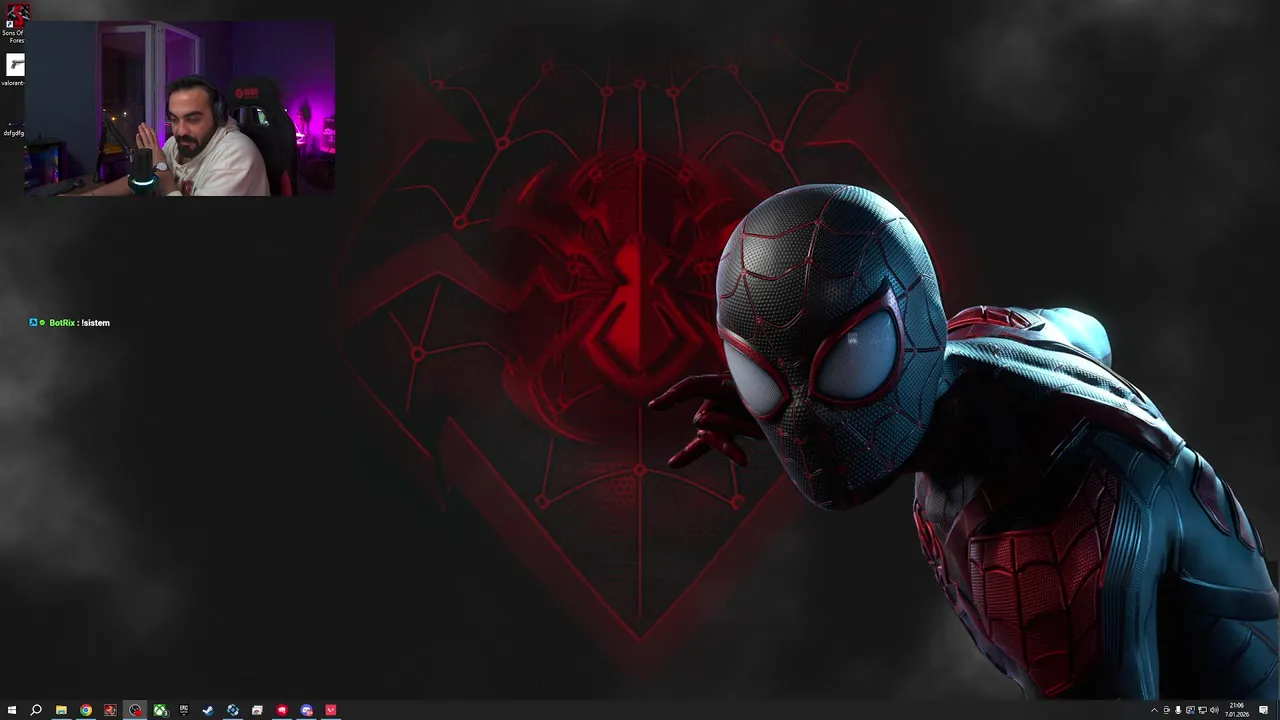Open the notification center icon
1280x720 pixels.
[x=1264, y=710]
